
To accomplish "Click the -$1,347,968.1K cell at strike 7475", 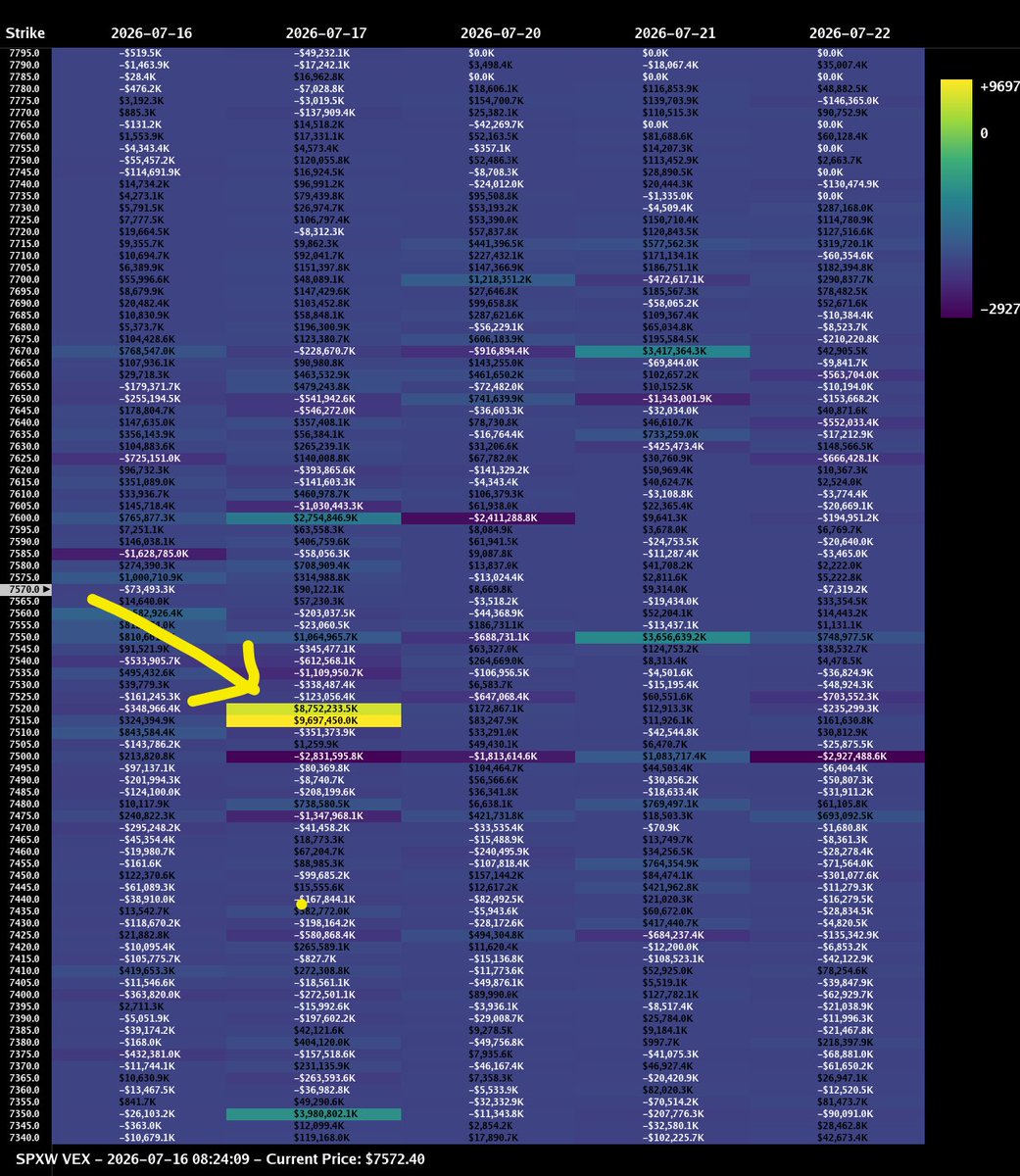I will (314, 815).
